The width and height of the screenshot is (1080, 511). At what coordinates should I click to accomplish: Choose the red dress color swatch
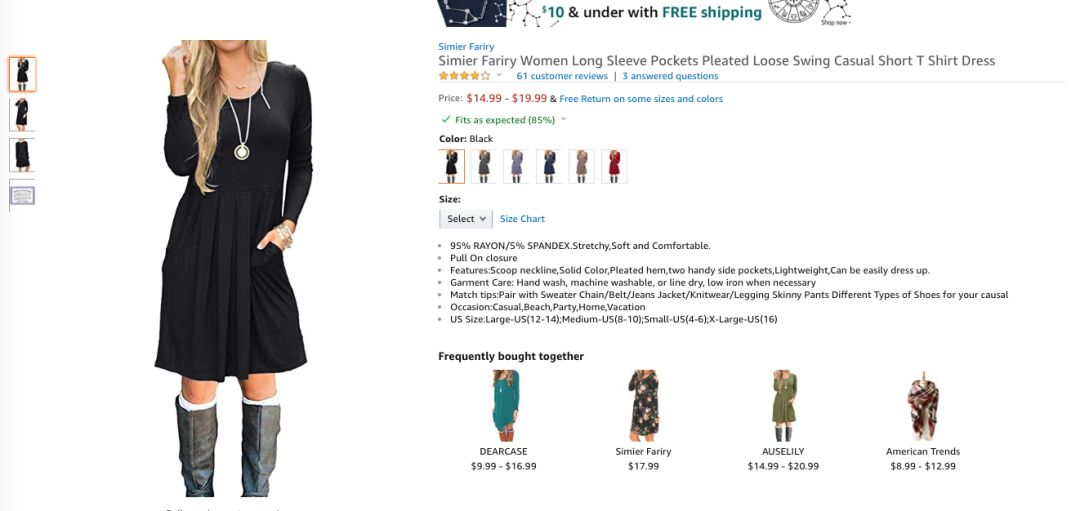click(x=614, y=167)
